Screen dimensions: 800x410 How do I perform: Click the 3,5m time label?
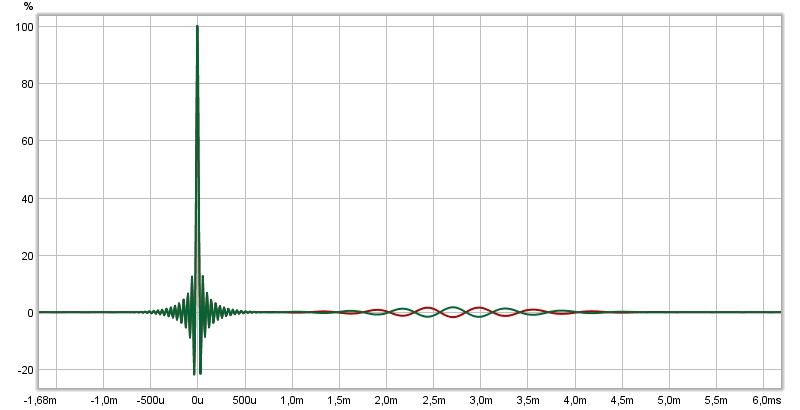click(528, 401)
